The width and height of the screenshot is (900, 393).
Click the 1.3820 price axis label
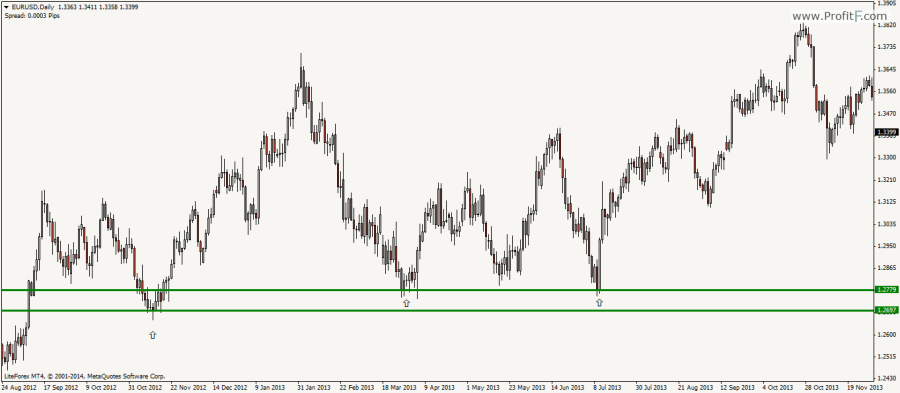pyautogui.click(x=887, y=25)
